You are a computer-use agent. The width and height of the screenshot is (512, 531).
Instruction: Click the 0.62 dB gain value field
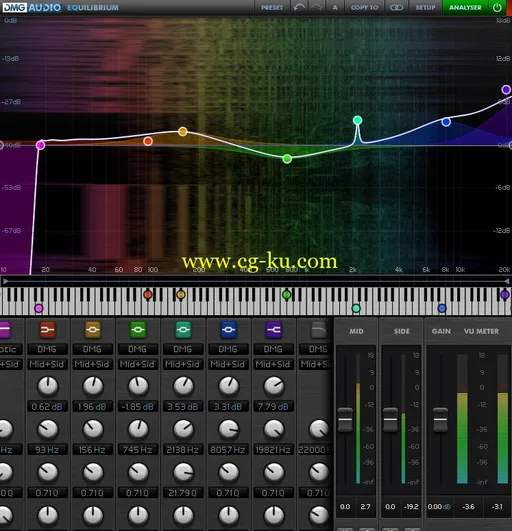[x=47, y=406]
